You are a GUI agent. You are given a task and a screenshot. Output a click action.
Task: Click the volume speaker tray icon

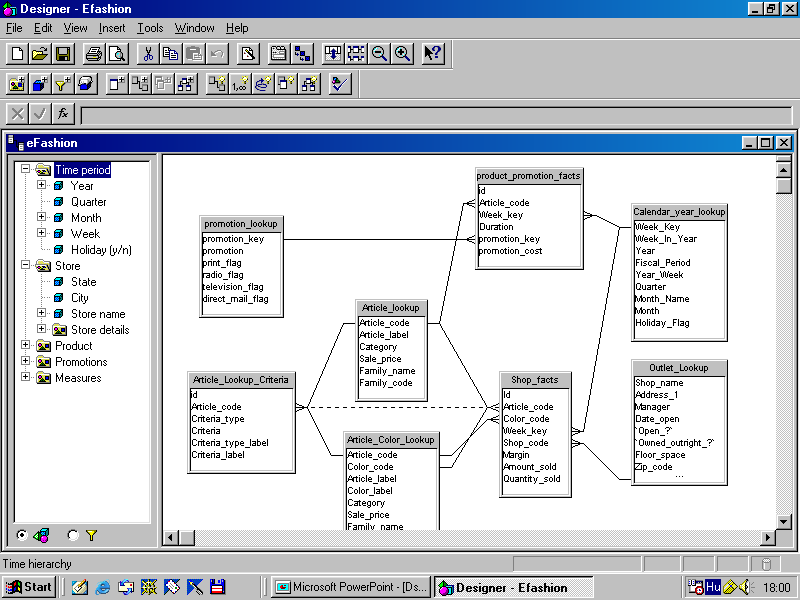tap(745, 587)
